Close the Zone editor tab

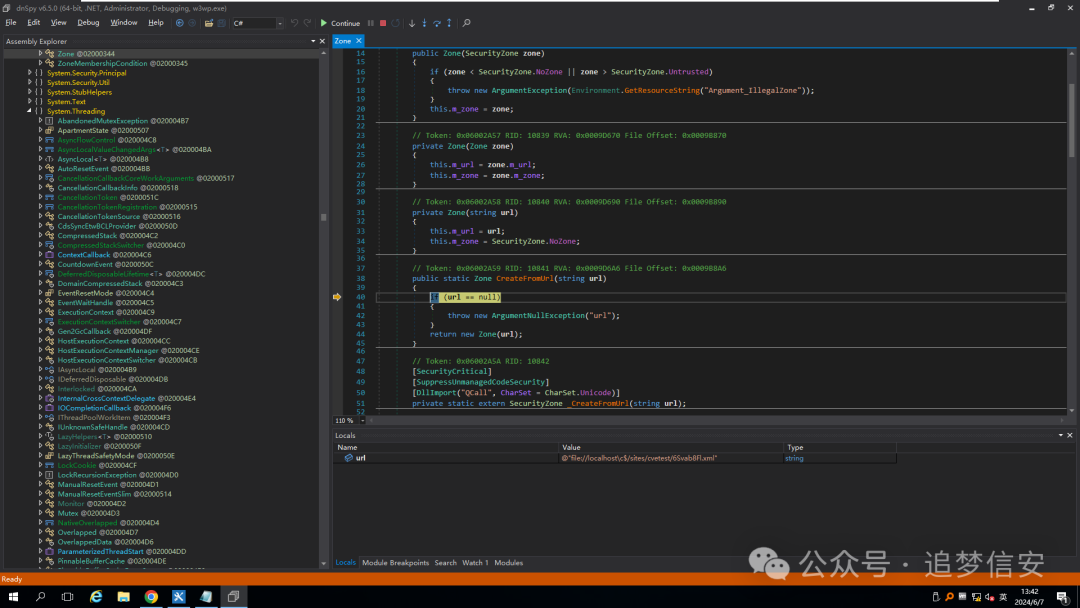[359, 41]
